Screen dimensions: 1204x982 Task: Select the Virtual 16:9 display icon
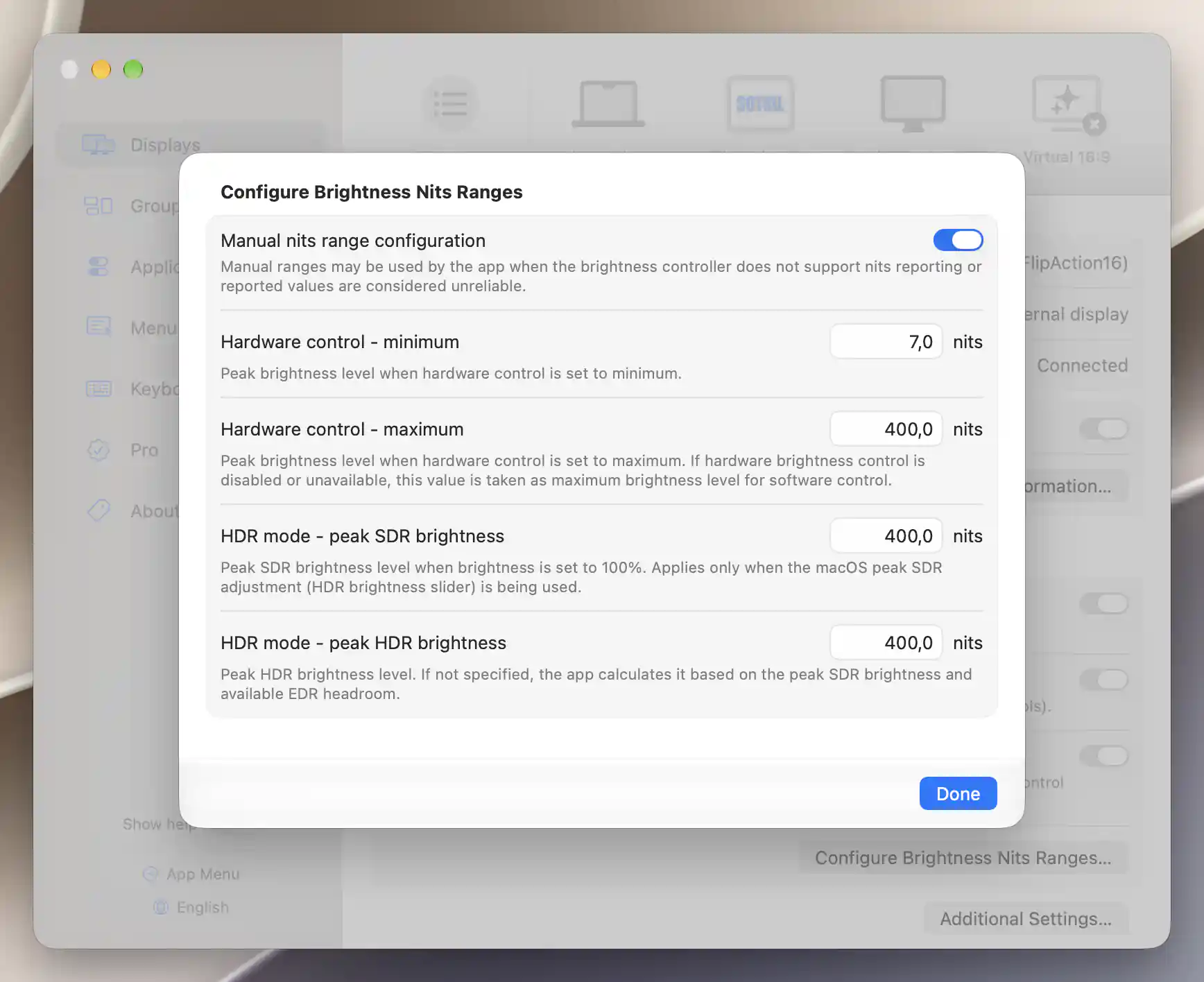tap(1067, 104)
